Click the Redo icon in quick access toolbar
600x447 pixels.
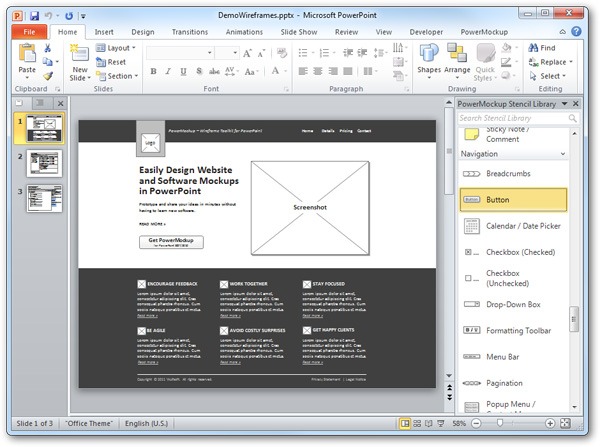(x=69, y=16)
